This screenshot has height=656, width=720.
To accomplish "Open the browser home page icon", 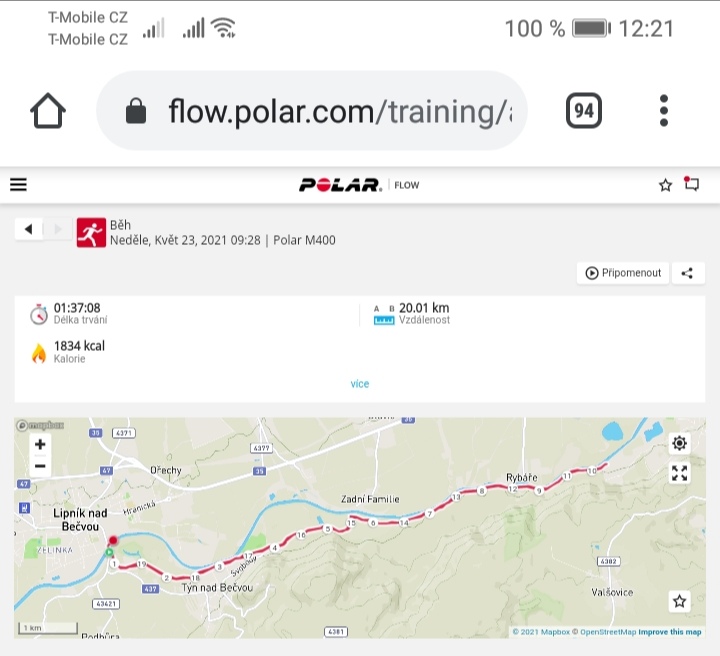I will pyautogui.click(x=48, y=111).
